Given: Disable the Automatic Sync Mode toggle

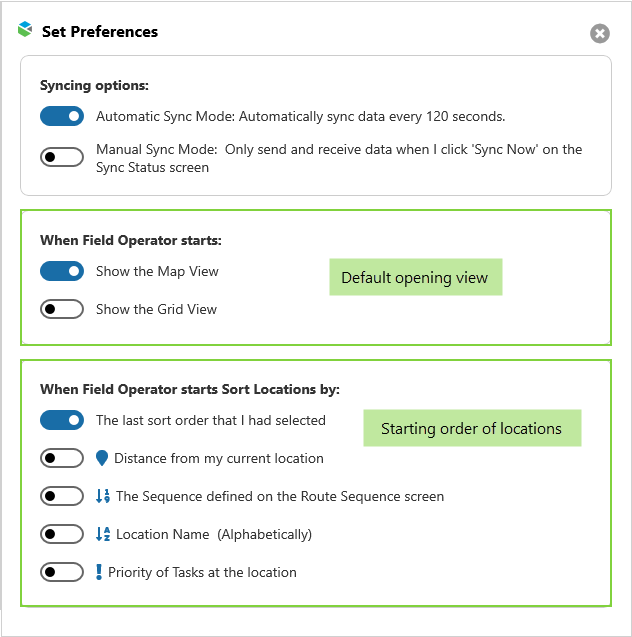Looking at the screenshot, I should [x=62, y=116].
